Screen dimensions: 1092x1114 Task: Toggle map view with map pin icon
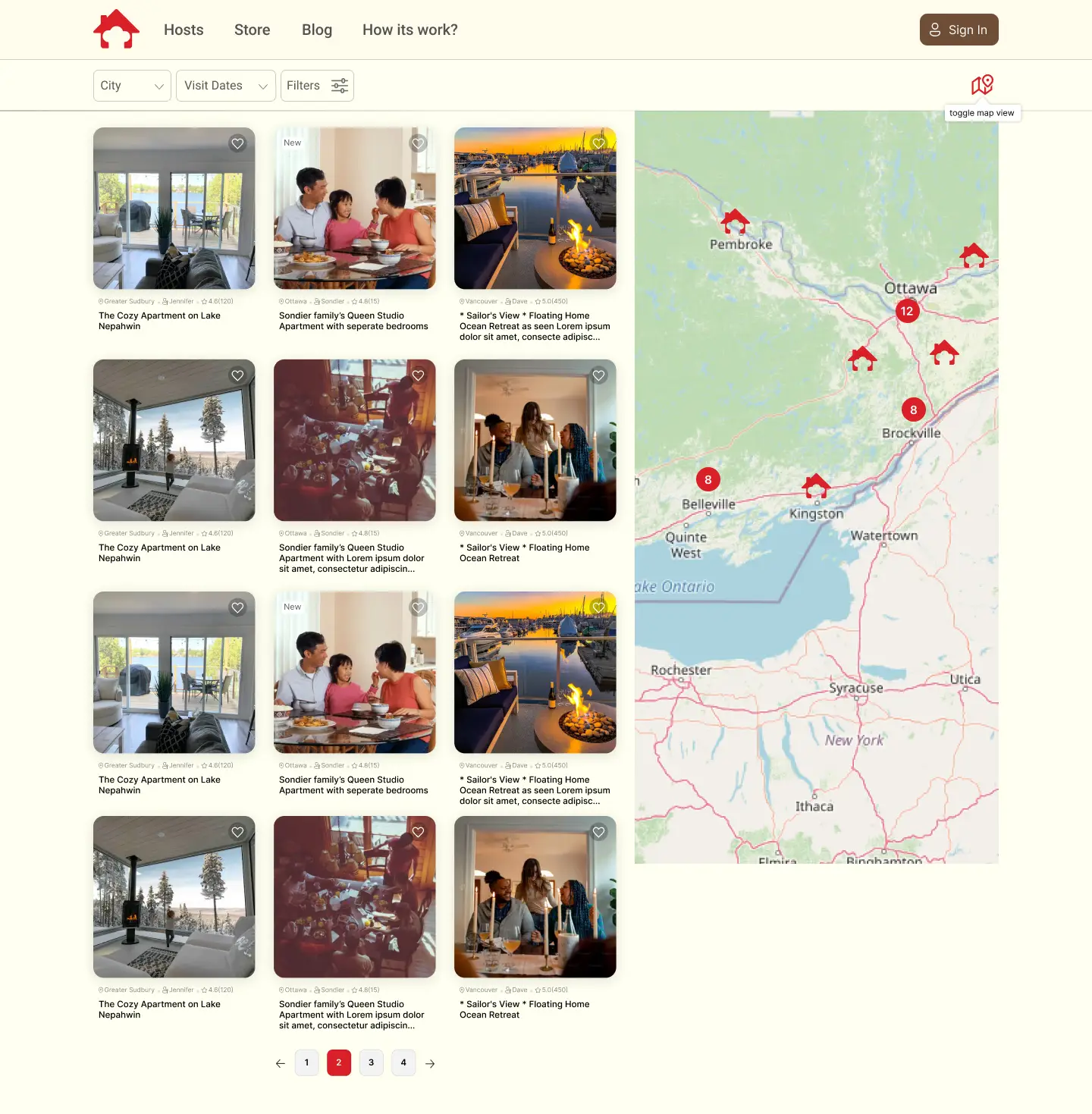point(982,85)
